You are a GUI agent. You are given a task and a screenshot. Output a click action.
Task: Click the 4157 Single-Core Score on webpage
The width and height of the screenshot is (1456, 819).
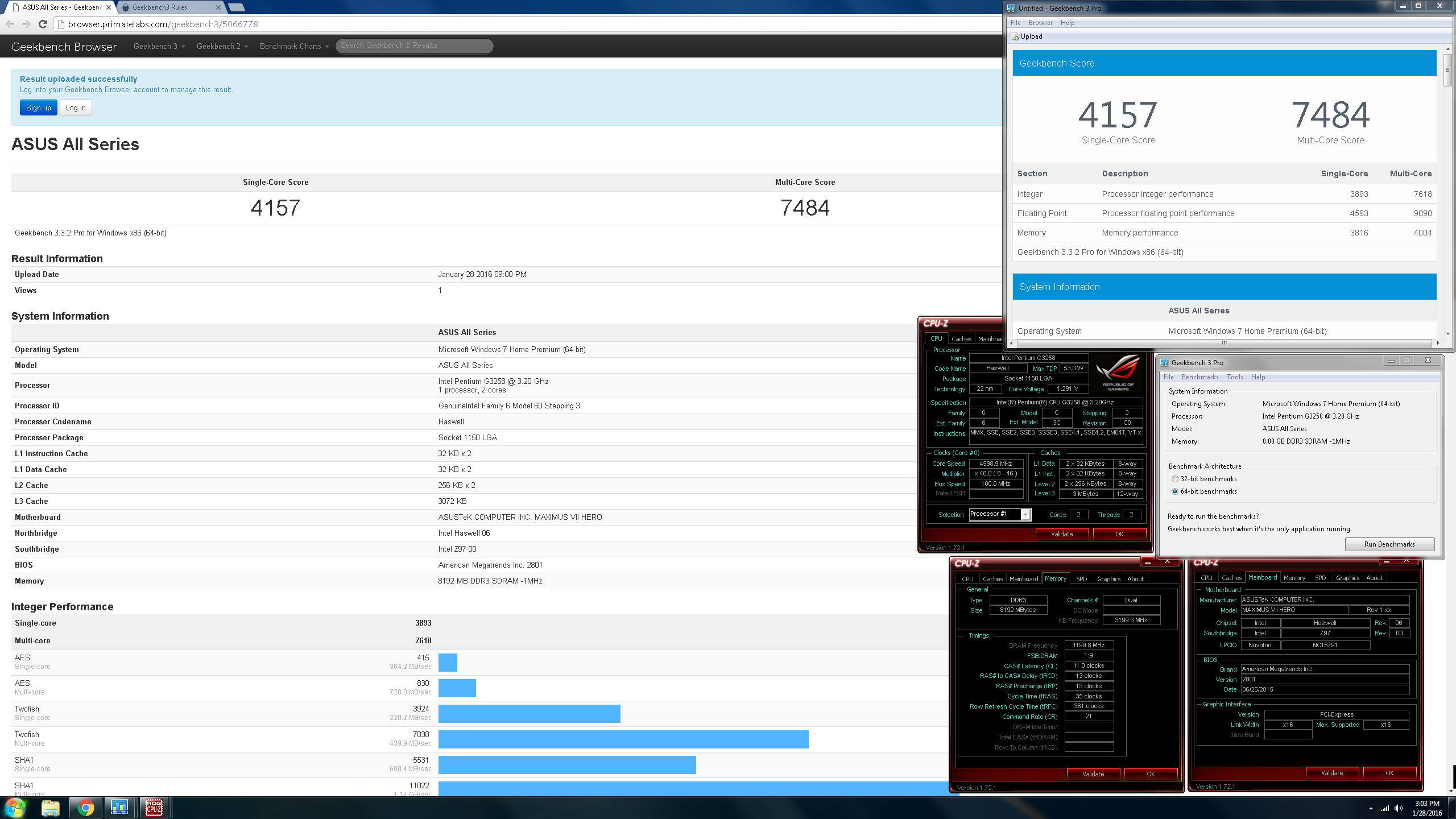click(275, 208)
